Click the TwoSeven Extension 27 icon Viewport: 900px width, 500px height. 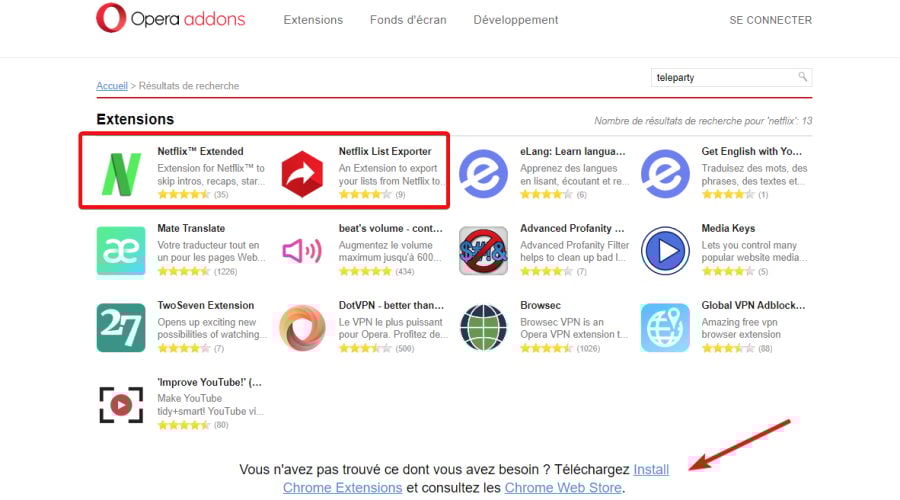point(121,328)
